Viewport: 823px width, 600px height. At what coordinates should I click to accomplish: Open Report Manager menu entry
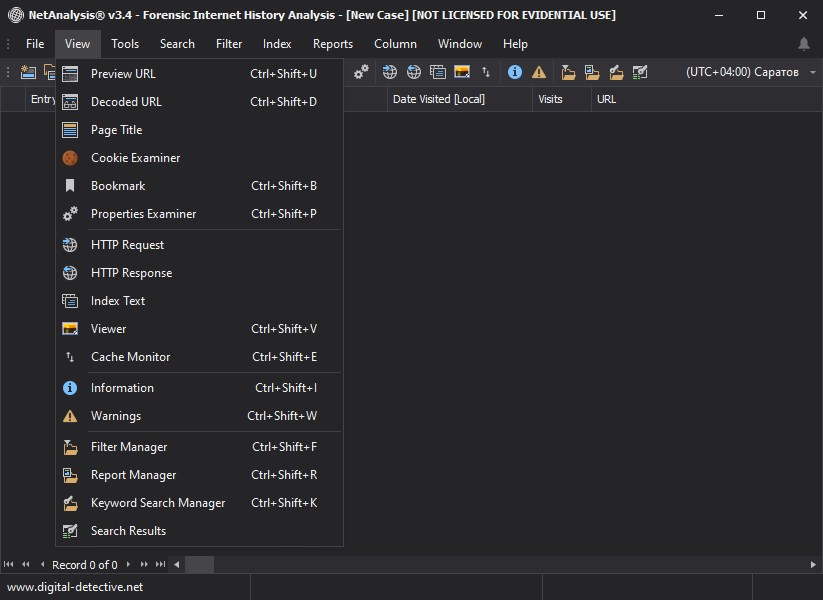pos(199,475)
